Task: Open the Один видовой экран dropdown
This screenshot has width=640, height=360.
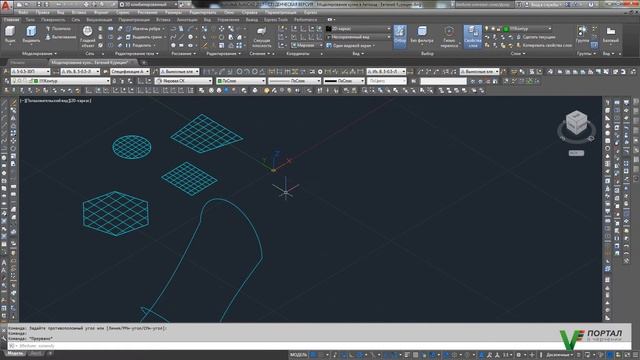Action: (351, 45)
